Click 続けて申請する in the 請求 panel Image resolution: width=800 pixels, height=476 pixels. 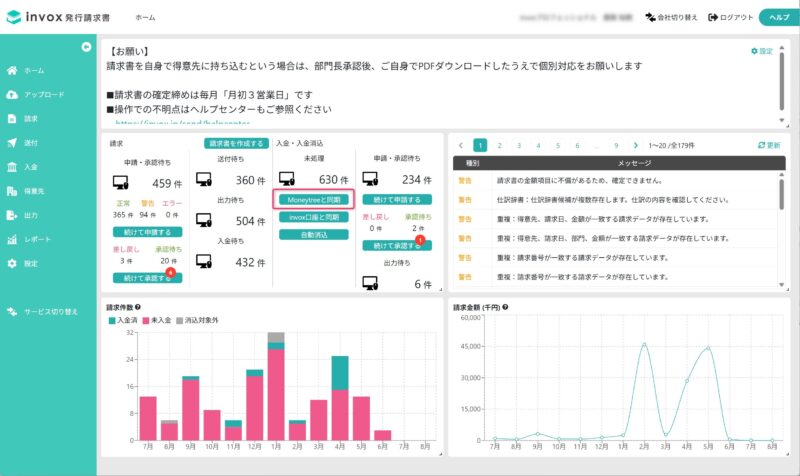(x=147, y=232)
